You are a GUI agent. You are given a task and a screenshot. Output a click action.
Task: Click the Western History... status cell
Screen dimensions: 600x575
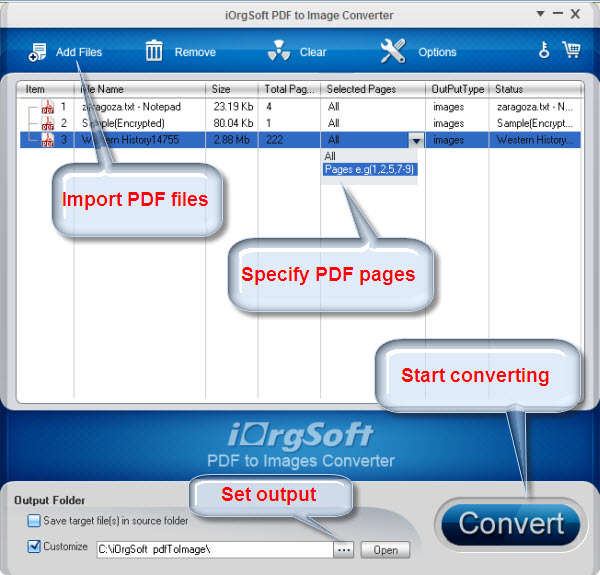535,140
